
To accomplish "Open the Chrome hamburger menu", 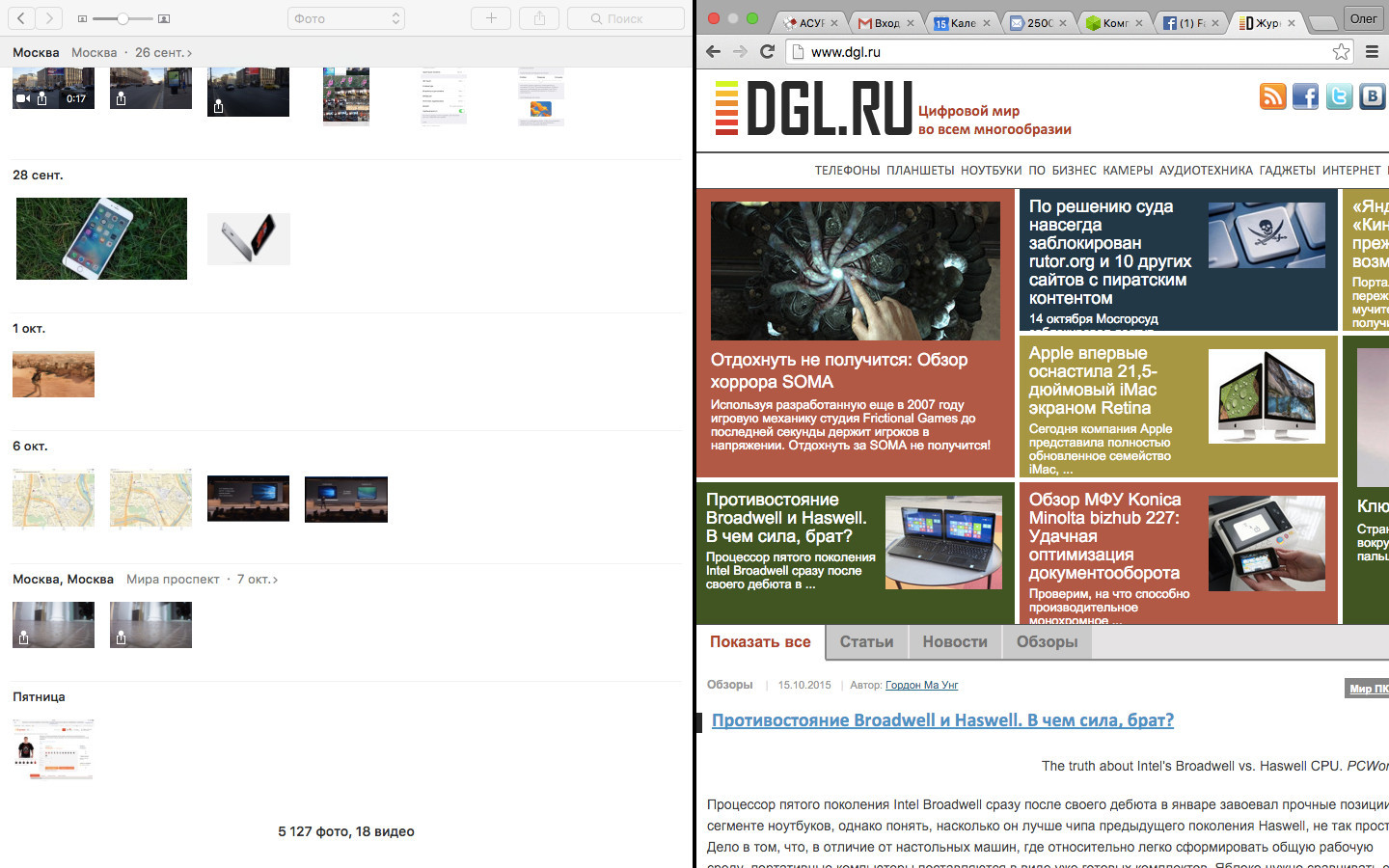I will point(1372,52).
